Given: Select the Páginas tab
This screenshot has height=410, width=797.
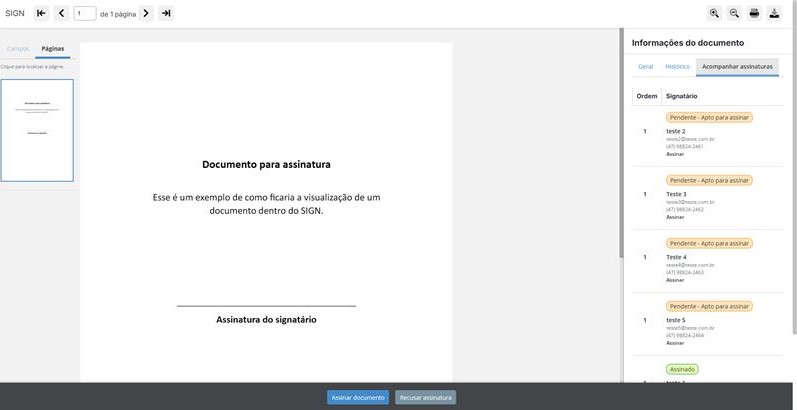Looking at the screenshot, I should pyautogui.click(x=53, y=49).
